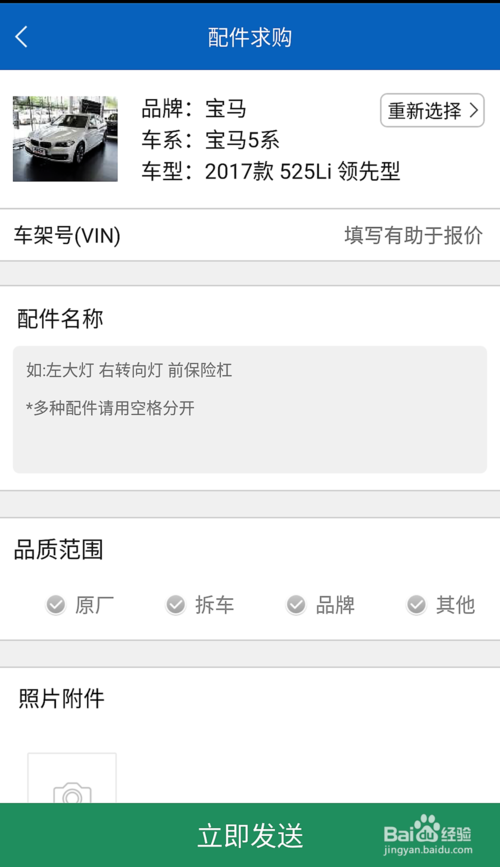500x867 pixels.
Task: Select the 车架号(VIN) row label
Action: (67, 236)
